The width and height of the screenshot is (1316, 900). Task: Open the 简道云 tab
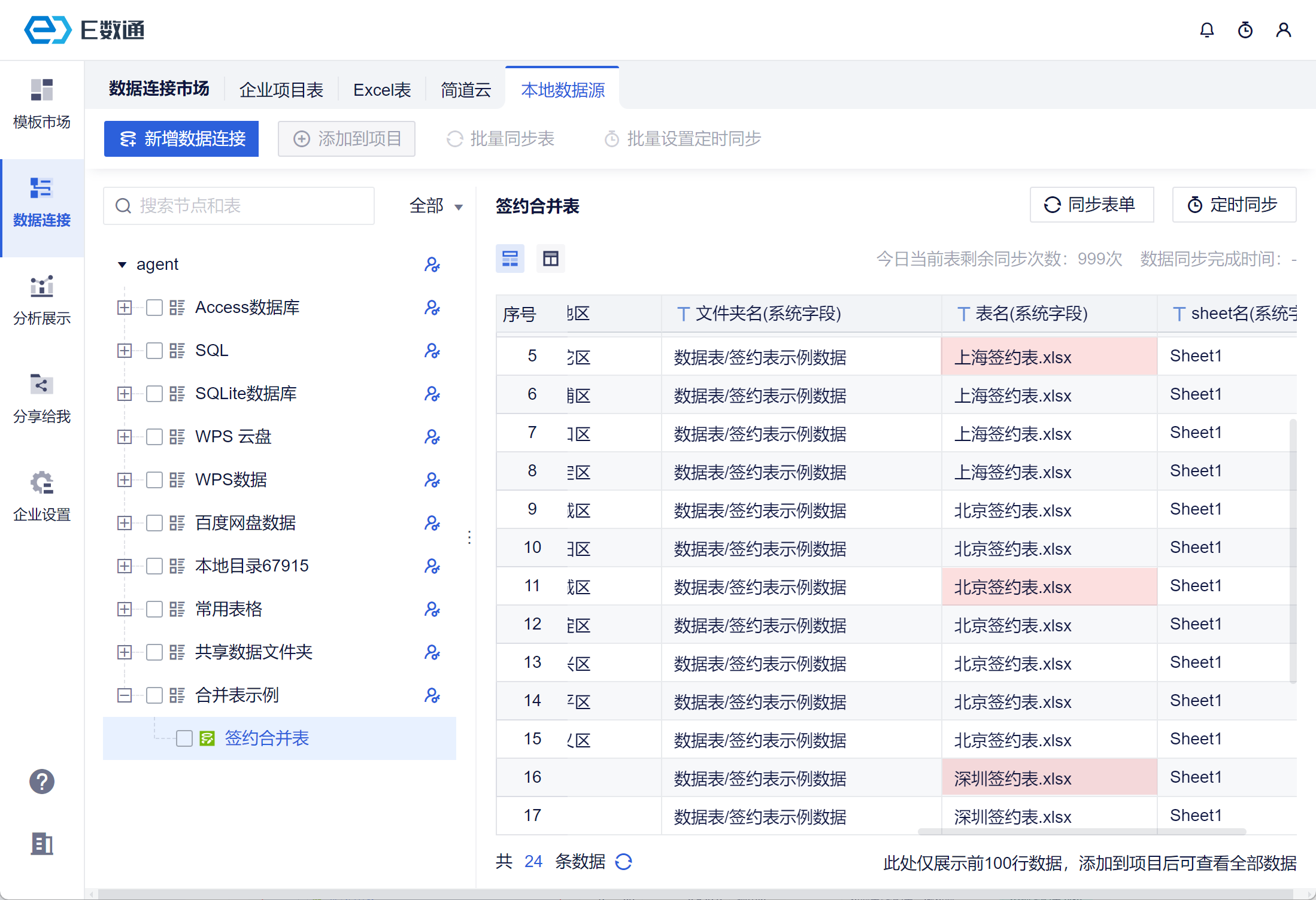[465, 90]
